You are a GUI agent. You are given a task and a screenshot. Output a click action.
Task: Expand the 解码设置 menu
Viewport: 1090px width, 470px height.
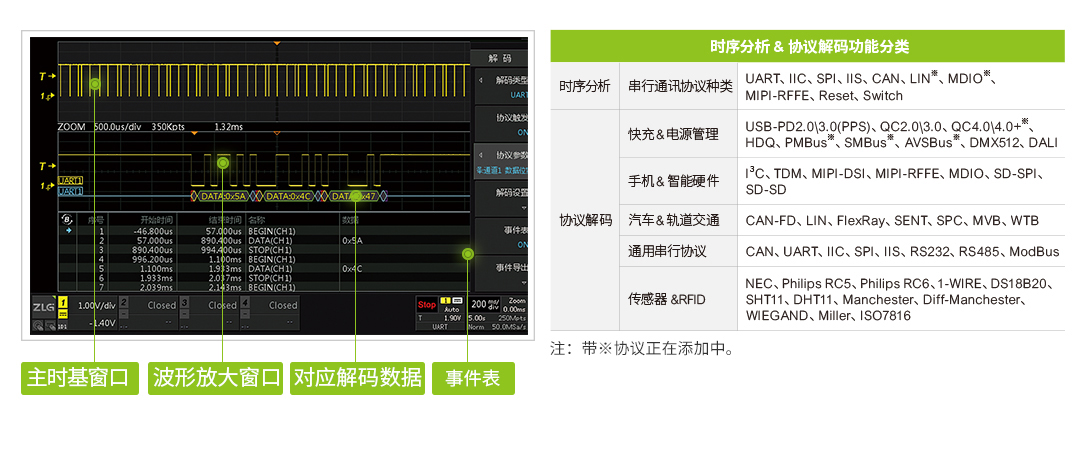(x=501, y=199)
